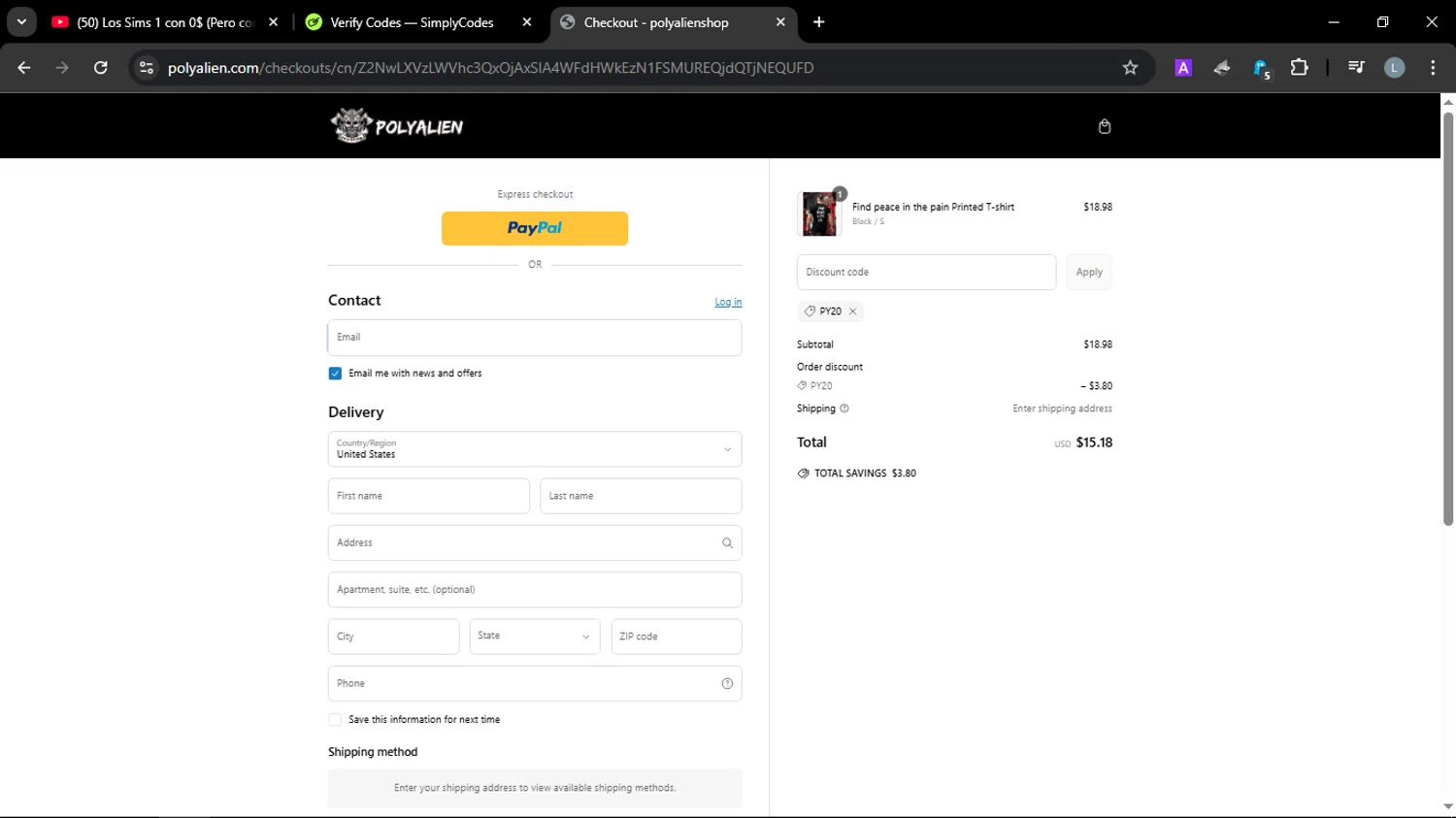
Task: Click the shipping methods placeholder message
Action: (535, 788)
